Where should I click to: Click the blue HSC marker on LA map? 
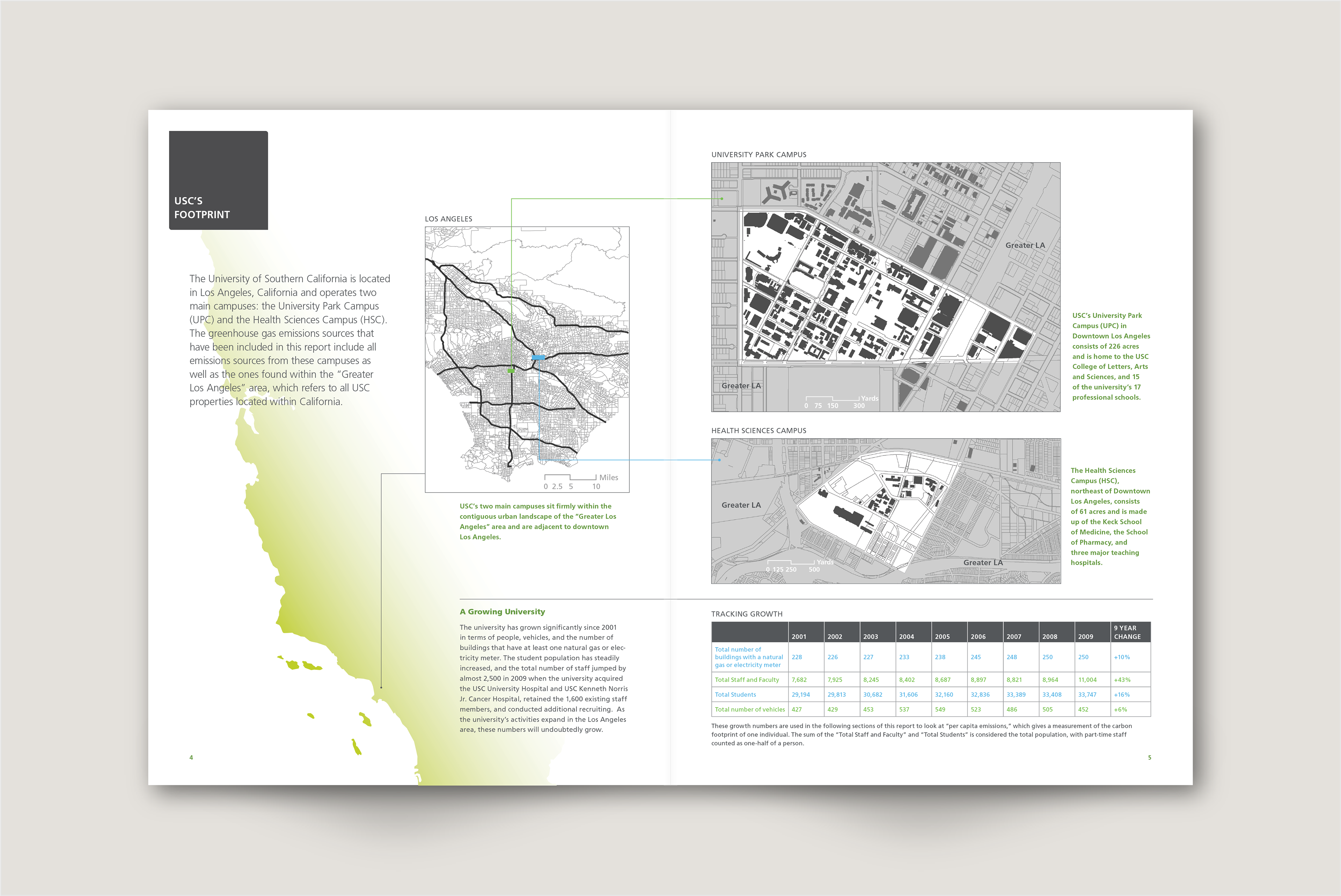(538, 358)
